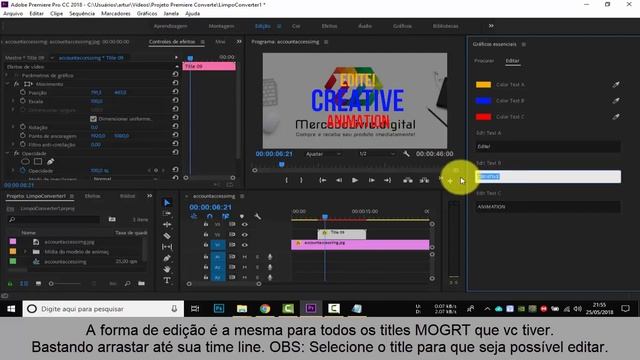Click the Lift button in Program monitor
This screenshot has height=360, width=640.
point(407,180)
